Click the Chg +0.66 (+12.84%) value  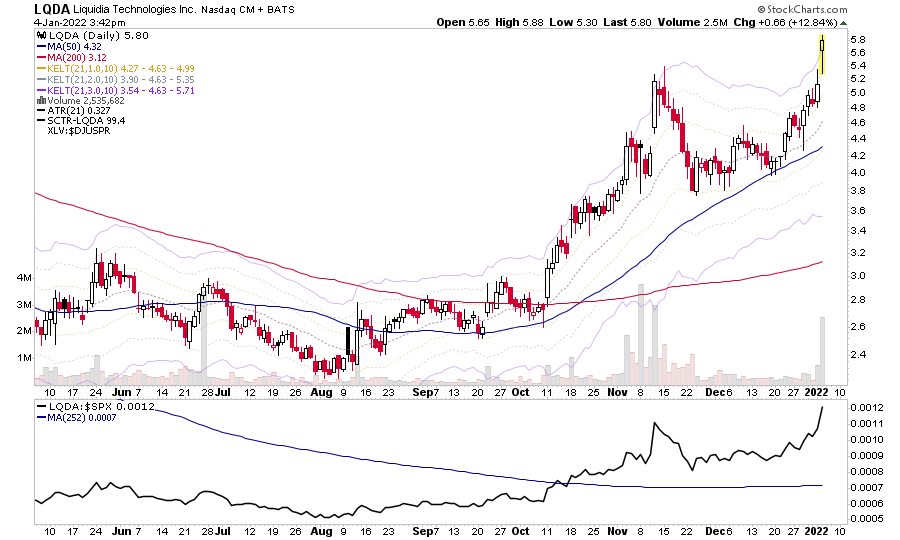click(785, 22)
